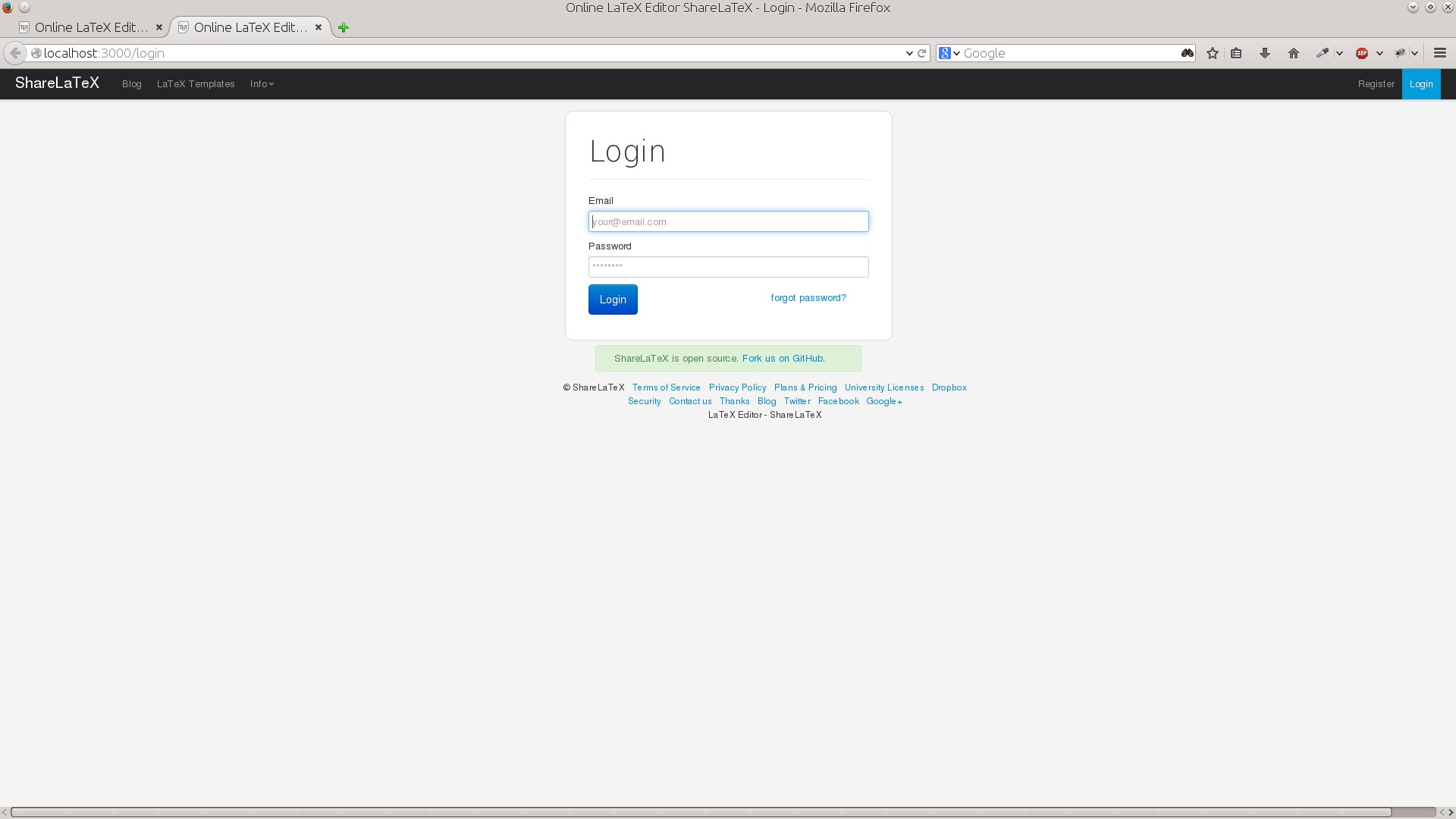Focus the Password input field

pos(728,267)
